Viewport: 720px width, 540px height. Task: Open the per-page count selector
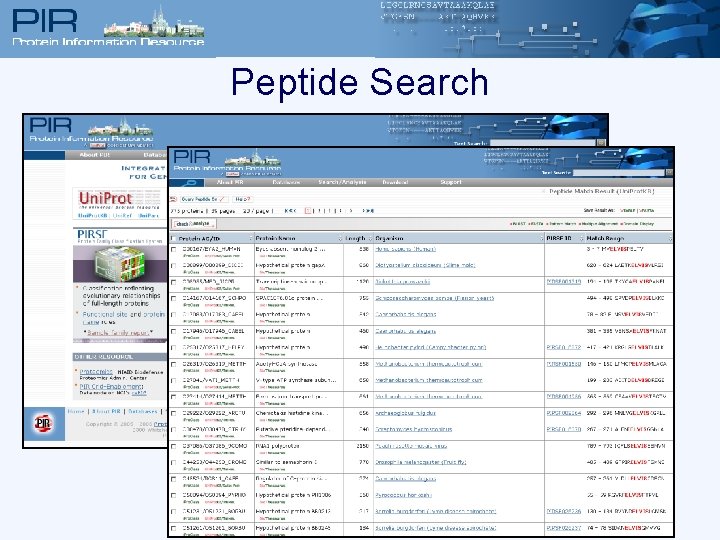click(257, 211)
